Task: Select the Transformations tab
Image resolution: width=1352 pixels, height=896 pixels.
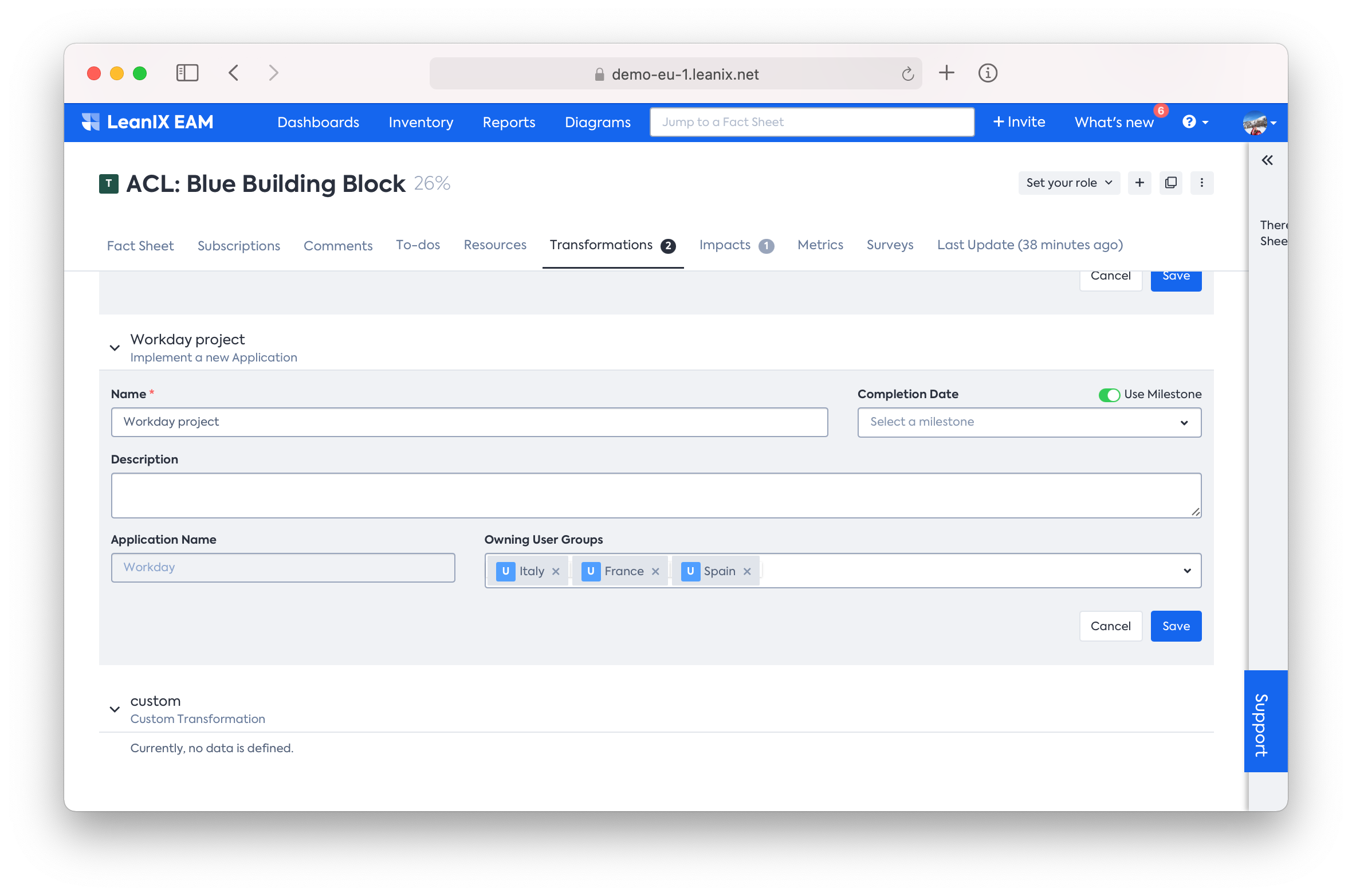Action: (x=612, y=245)
